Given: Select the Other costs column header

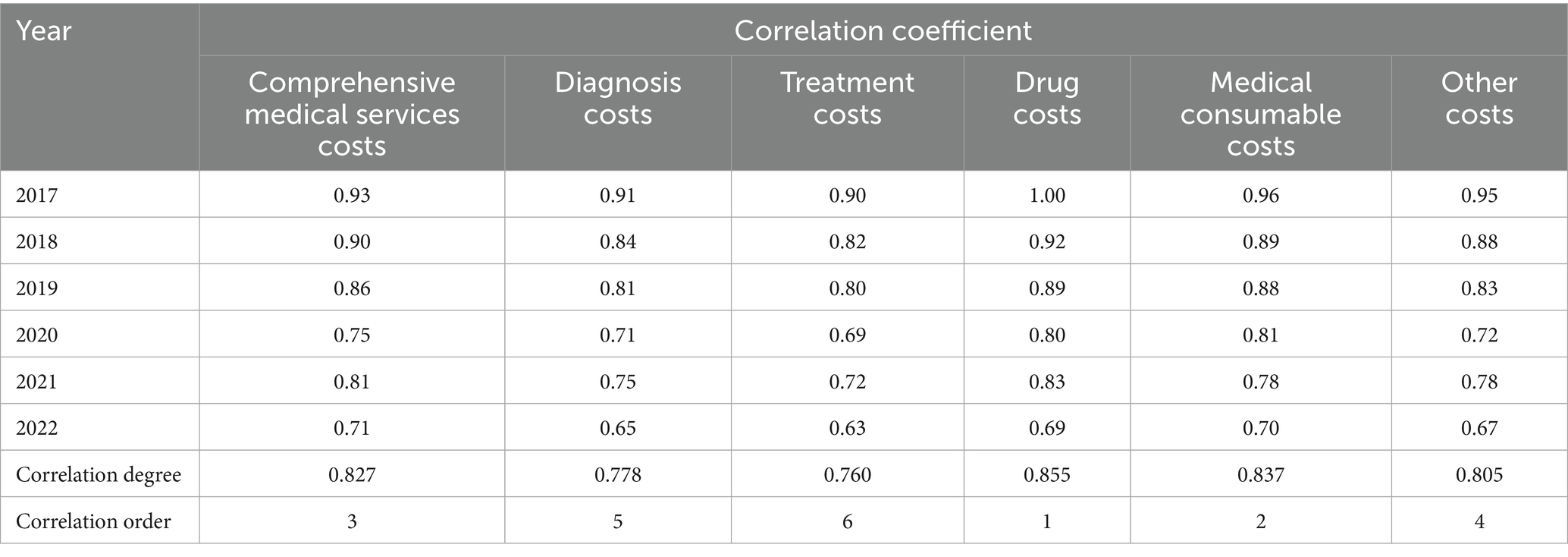Looking at the screenshot, I should point(1479,98).
